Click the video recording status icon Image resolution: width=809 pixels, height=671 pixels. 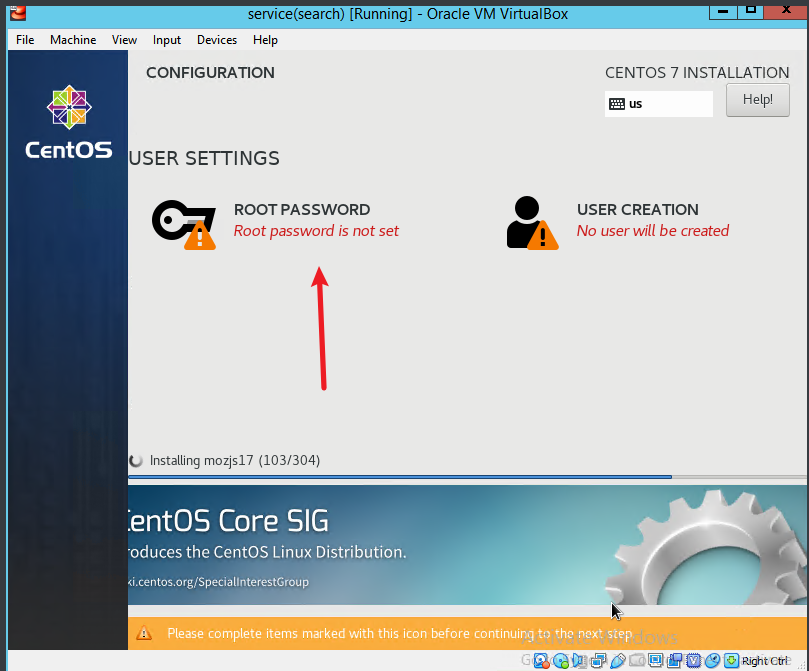click(674, 661)
